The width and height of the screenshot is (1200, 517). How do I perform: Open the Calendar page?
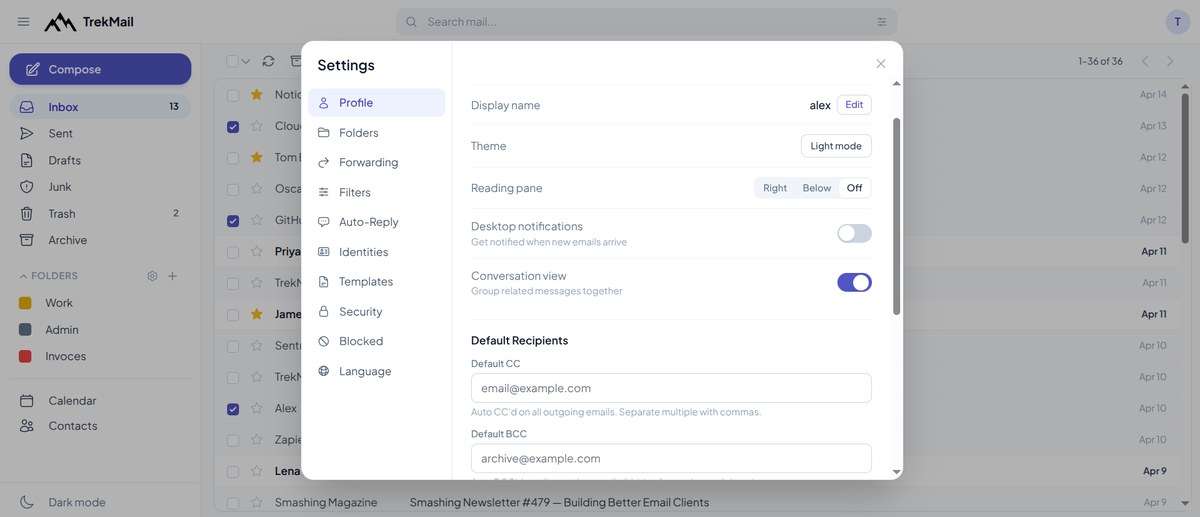tap(100, 400)
